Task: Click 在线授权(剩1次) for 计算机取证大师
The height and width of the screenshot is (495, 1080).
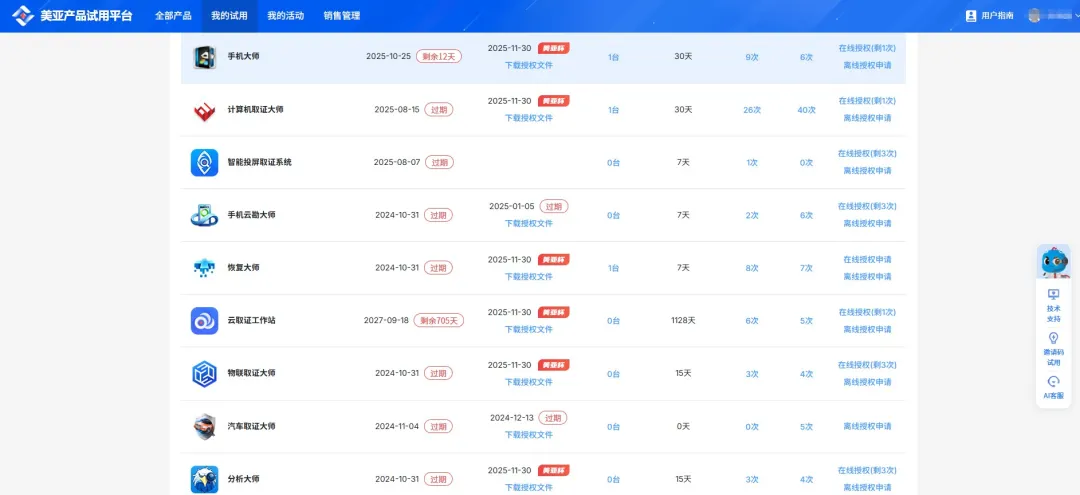Action: [867, 100]
